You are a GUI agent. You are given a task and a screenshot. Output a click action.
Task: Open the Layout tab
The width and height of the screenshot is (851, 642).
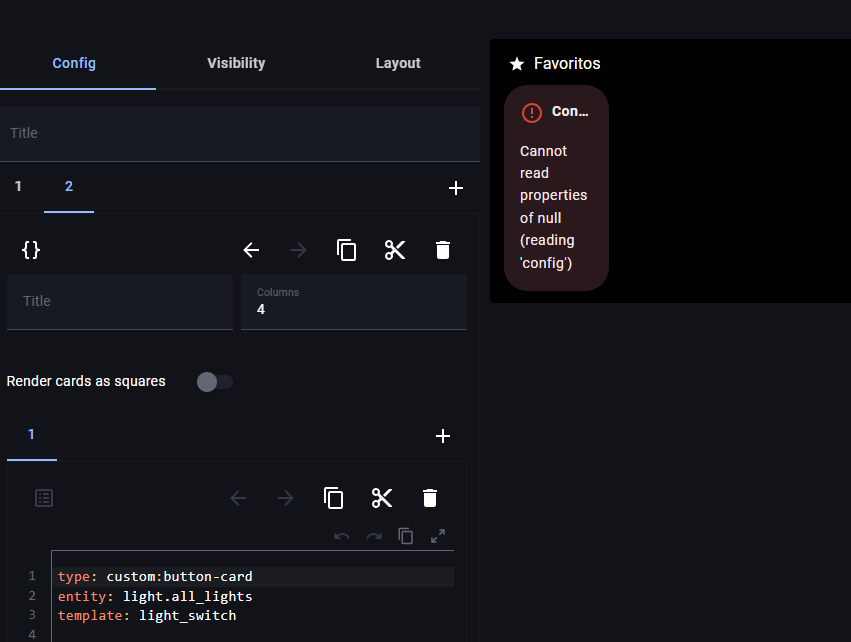(x=398, y=63)
